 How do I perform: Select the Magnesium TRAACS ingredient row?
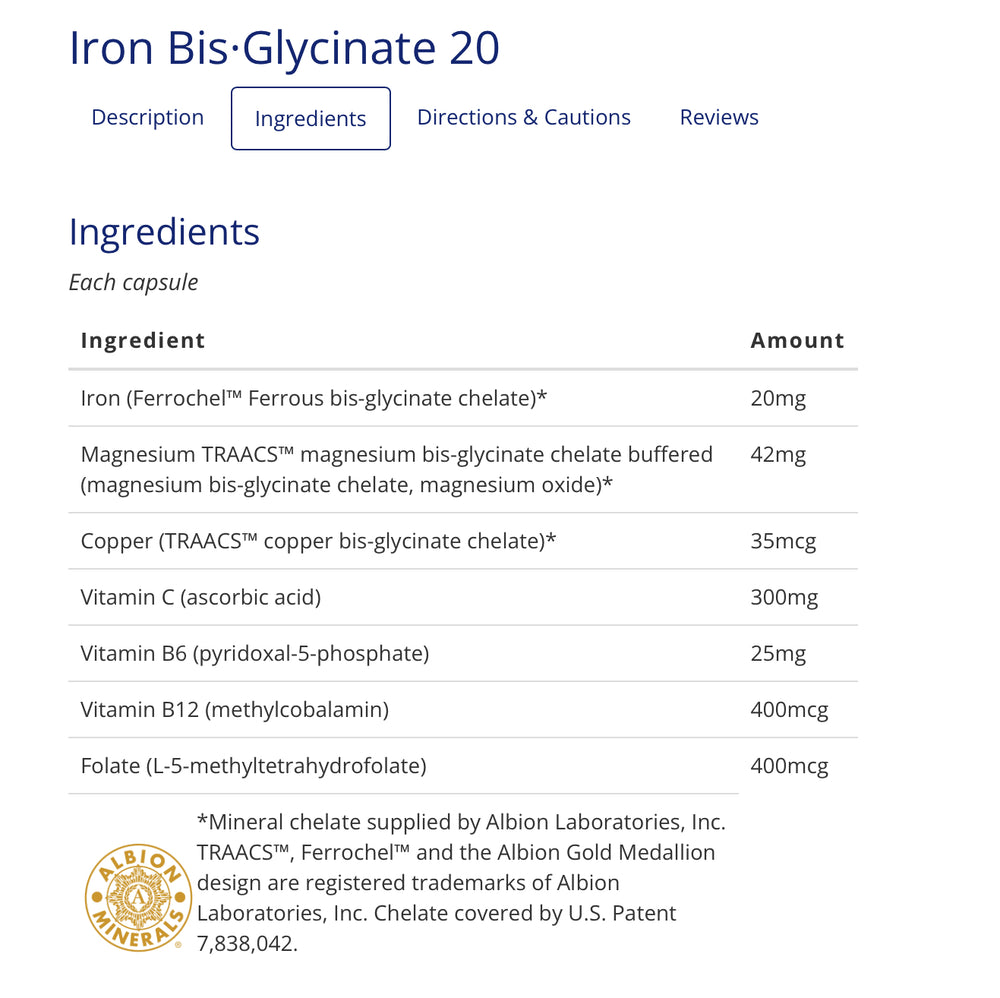(463, 470)
